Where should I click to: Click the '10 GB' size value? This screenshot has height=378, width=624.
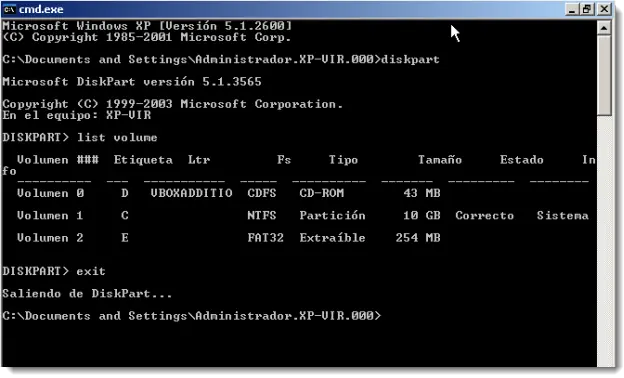[x=422, y=216]
